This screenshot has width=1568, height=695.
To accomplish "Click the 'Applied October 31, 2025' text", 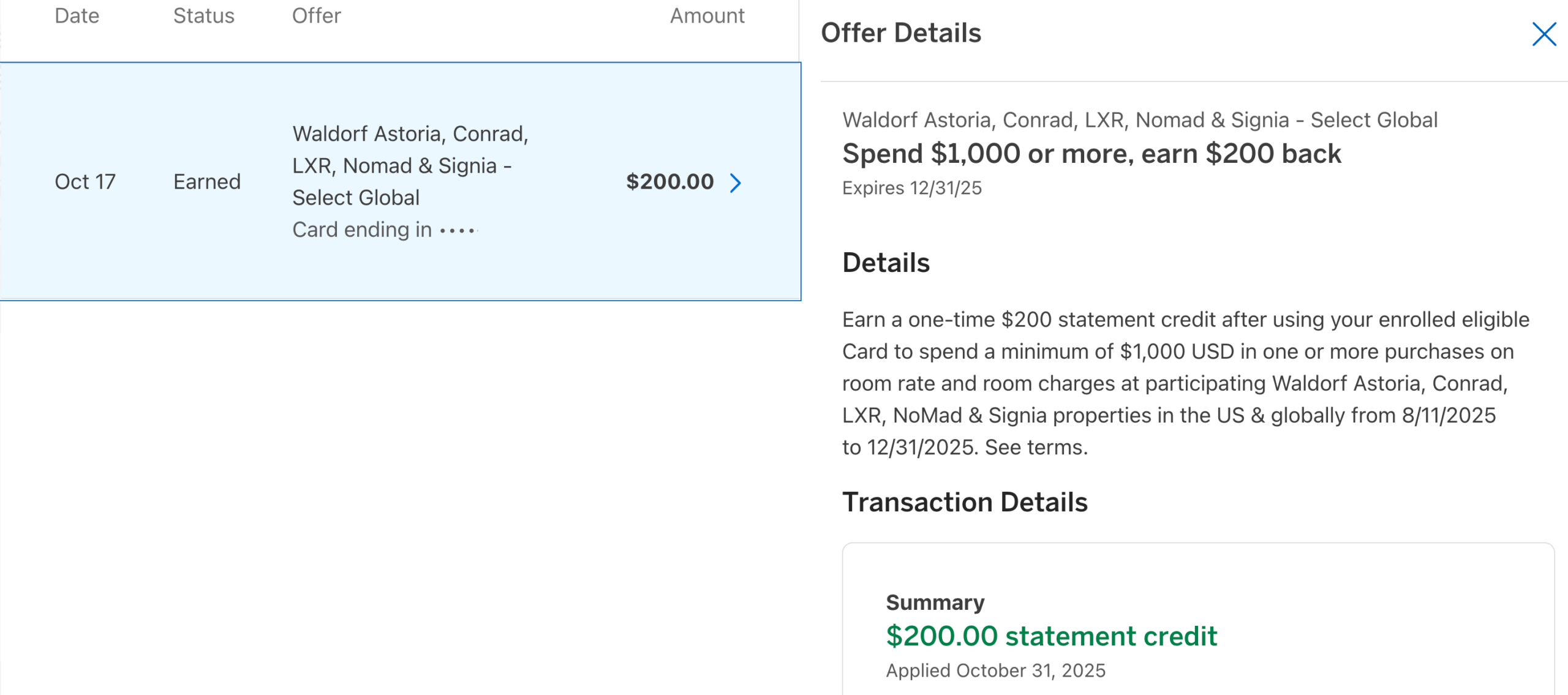I will 995,671.
